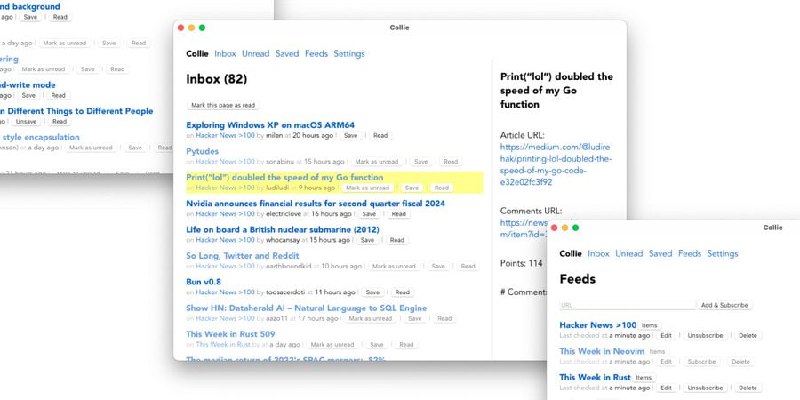Show items for Hacker News >100 feed
The width and height of the screenshot is (800, 400).
coord(649,325)
